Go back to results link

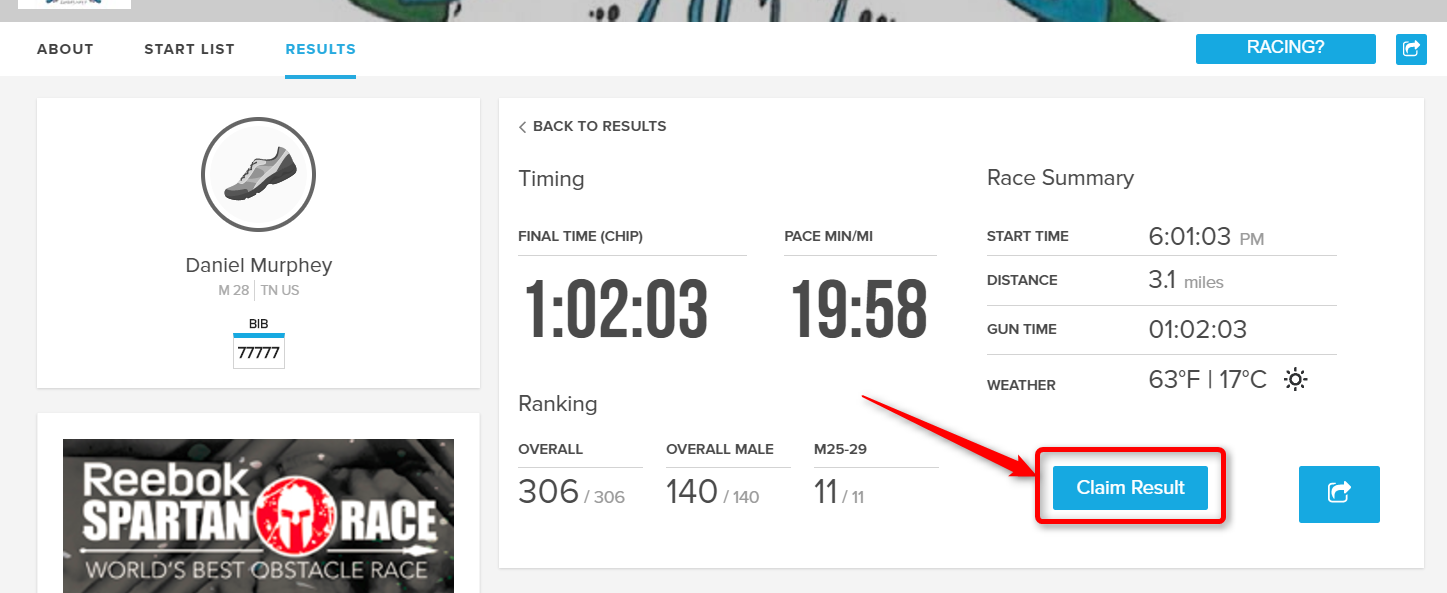pos(599,127)
